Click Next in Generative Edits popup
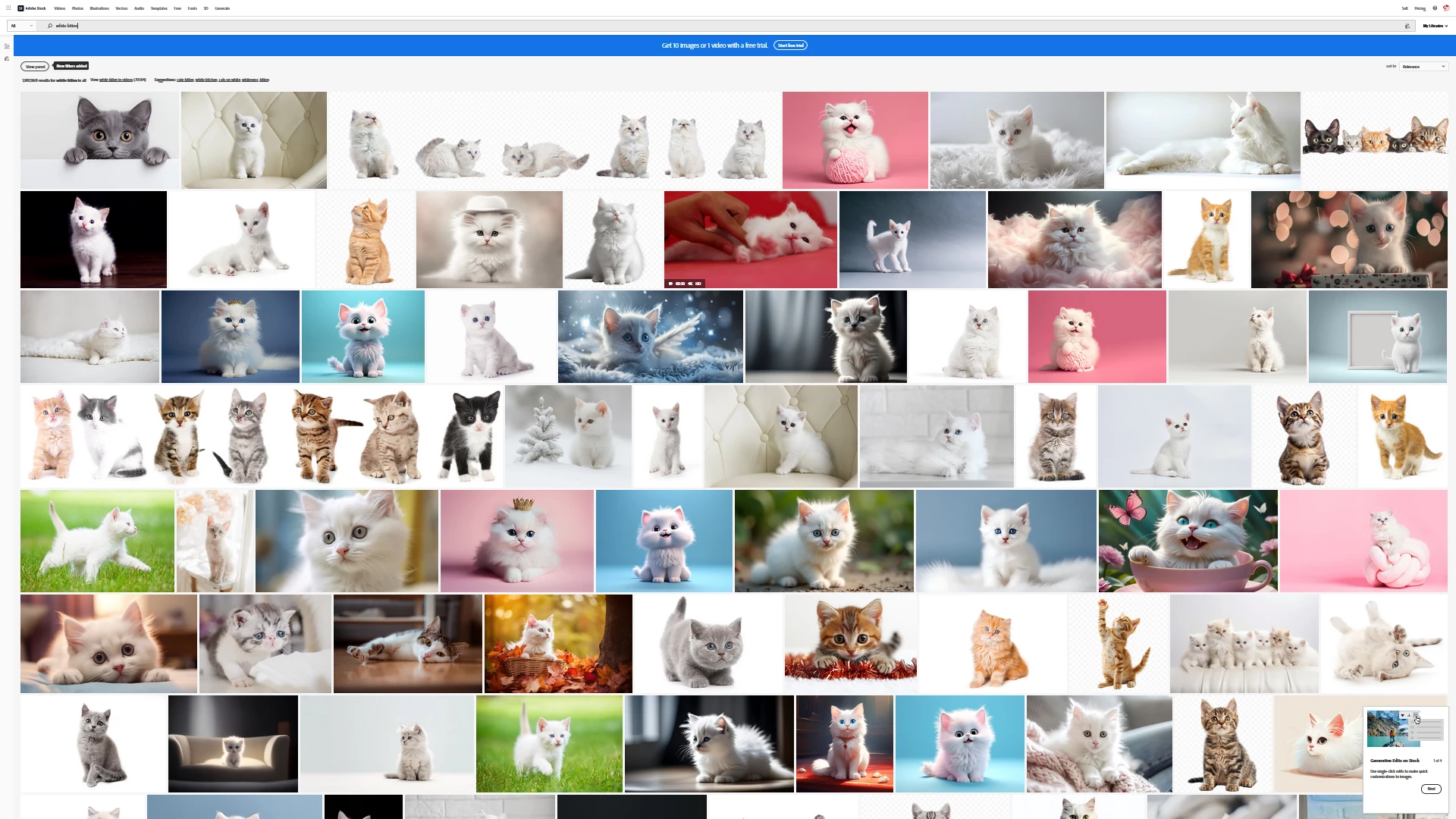 coord(1430,789)
